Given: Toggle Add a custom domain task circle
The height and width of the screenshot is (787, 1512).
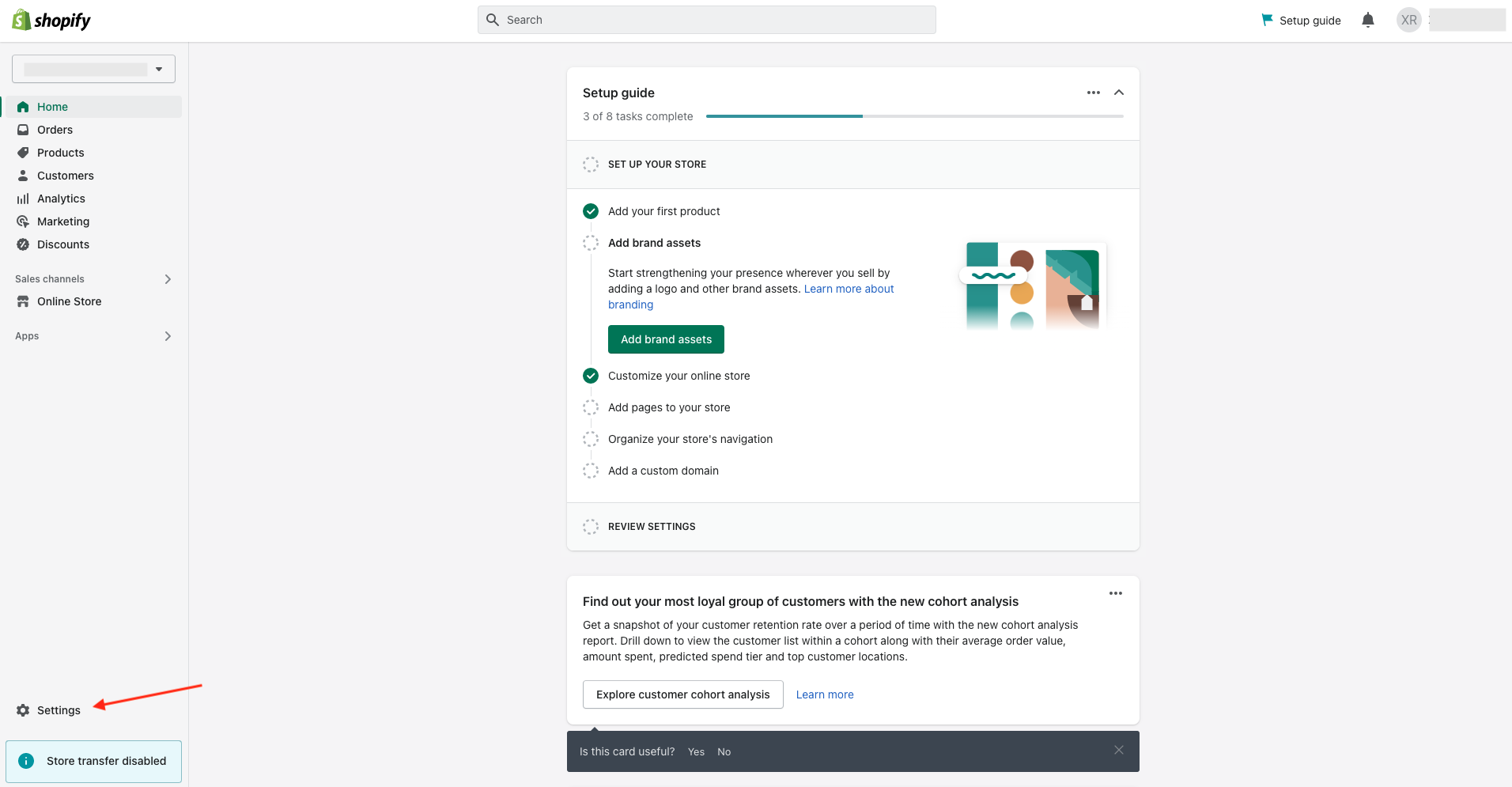Looking at the screenshot, I should [591, 471].
